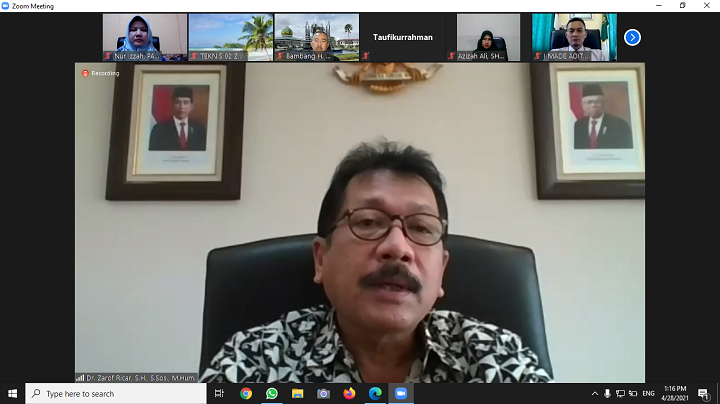Show next participants with the blue arrow
Viewport: 720px width, 404px height.
pyautogui.click(x=632, y=37)
